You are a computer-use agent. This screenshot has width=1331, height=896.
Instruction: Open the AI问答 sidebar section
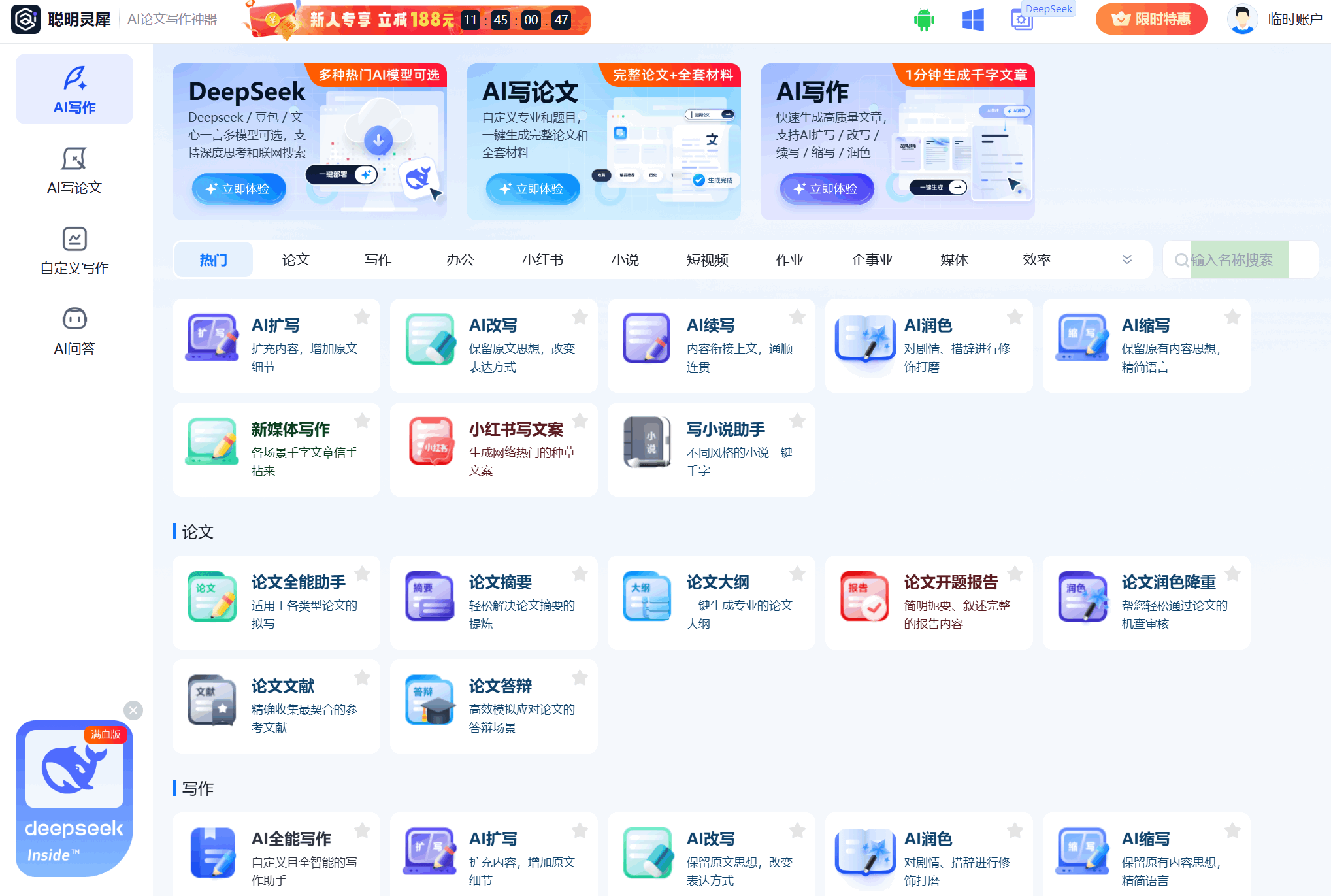click(74, 331)
